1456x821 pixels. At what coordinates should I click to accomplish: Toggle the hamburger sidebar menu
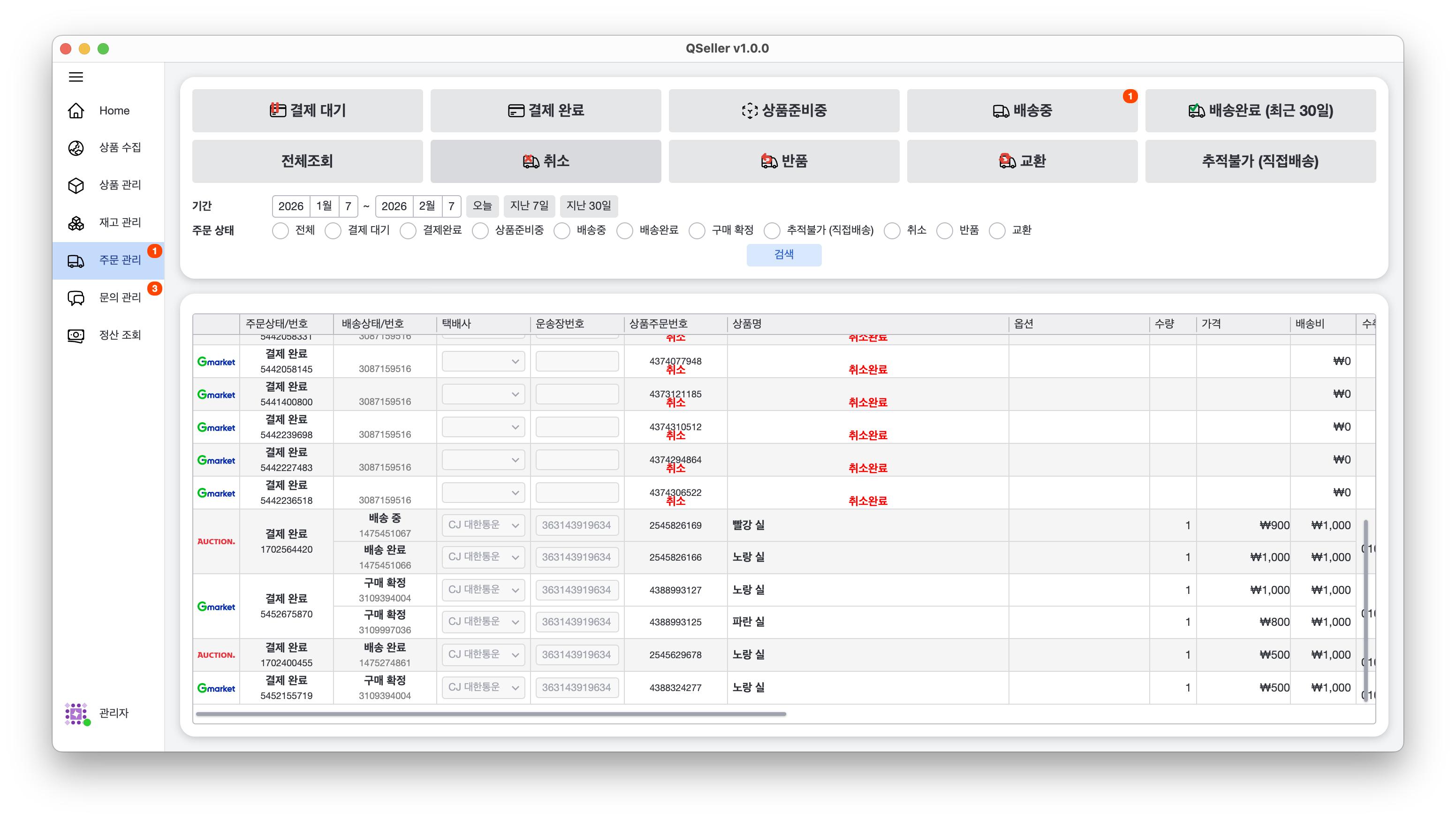click(76, 77)
